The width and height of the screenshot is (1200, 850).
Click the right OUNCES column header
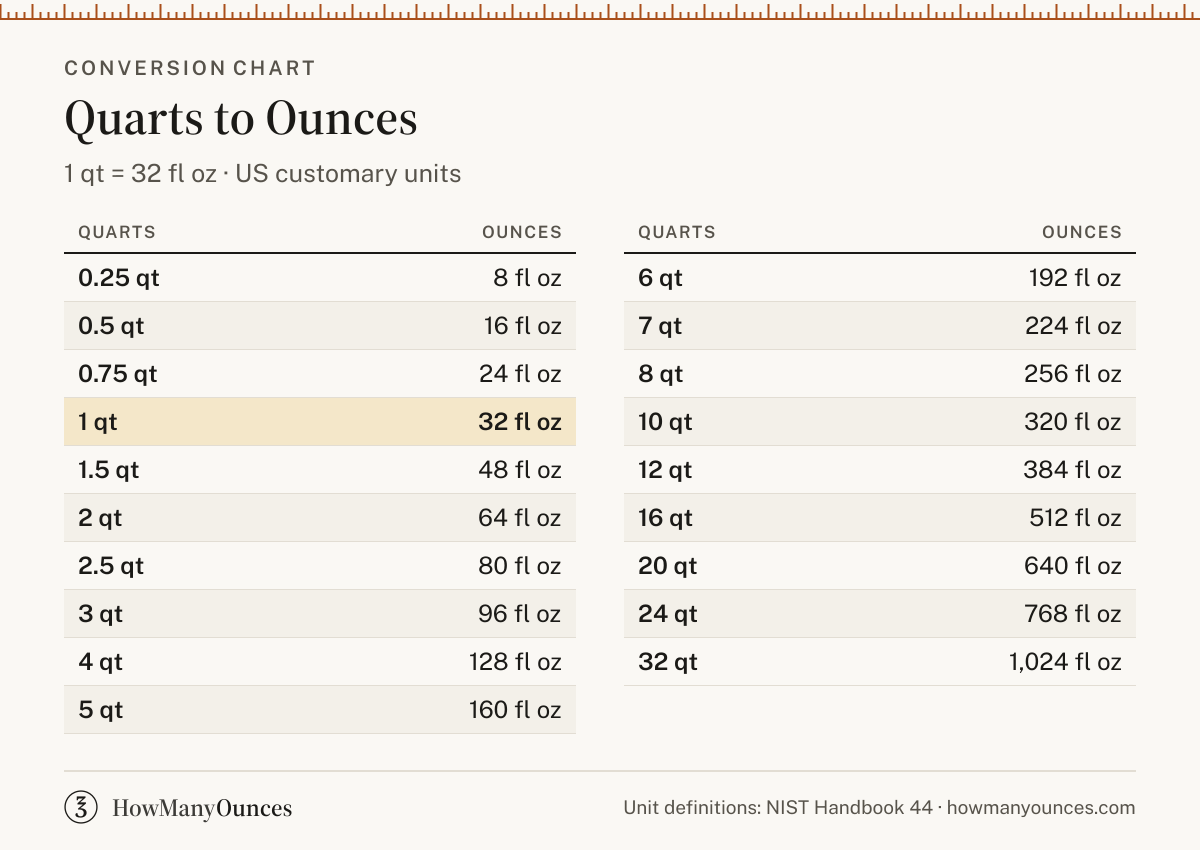[1082, 232]
